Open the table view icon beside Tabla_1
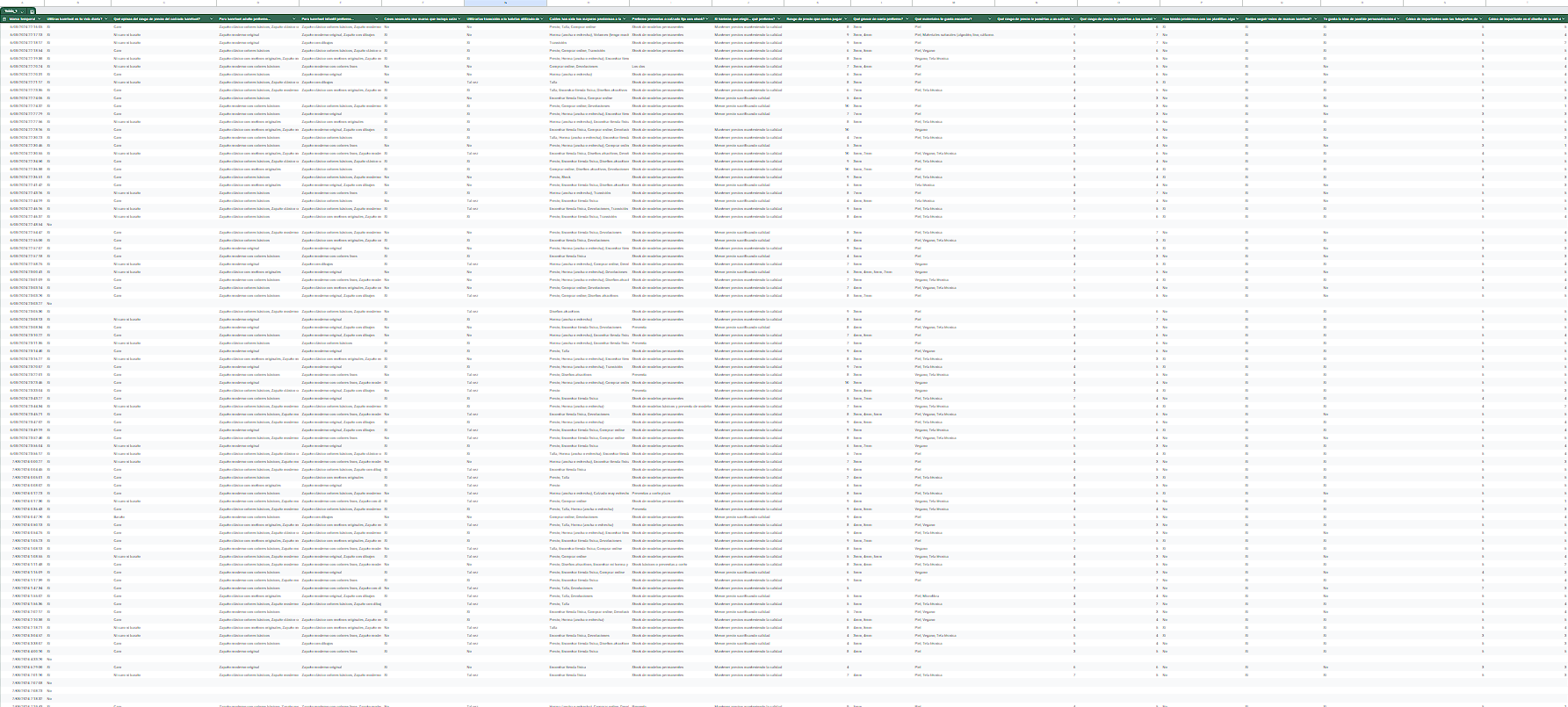The width and height of the screenshot is (1568, 707). tap(33, 11)
